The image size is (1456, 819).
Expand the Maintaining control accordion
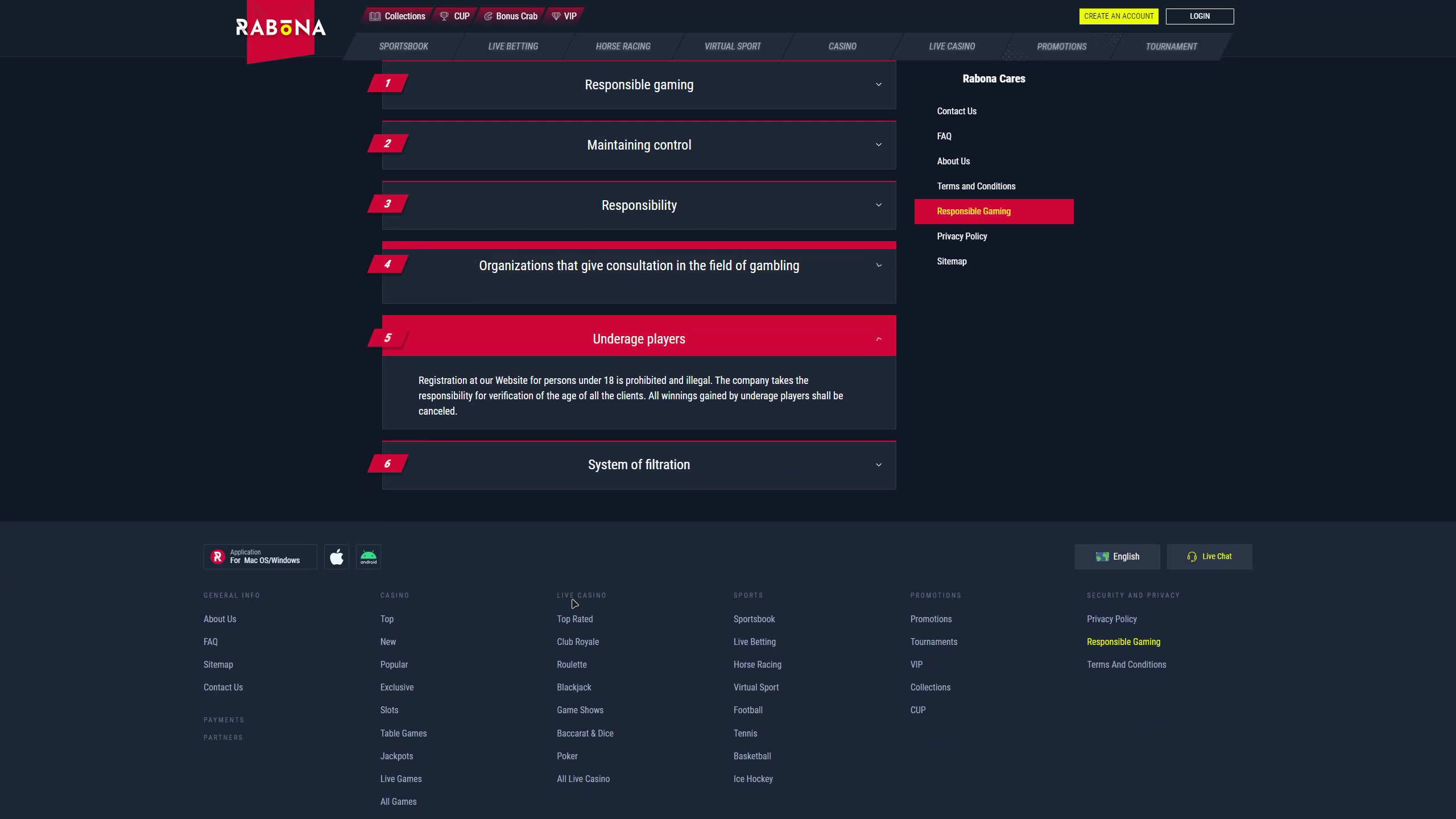(639, 145)
